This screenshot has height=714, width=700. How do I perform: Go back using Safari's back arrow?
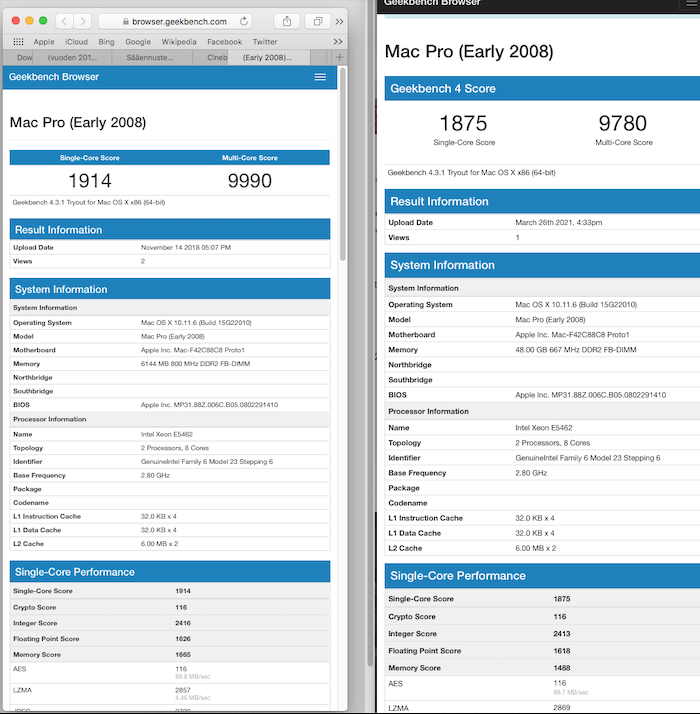point(65,21)
